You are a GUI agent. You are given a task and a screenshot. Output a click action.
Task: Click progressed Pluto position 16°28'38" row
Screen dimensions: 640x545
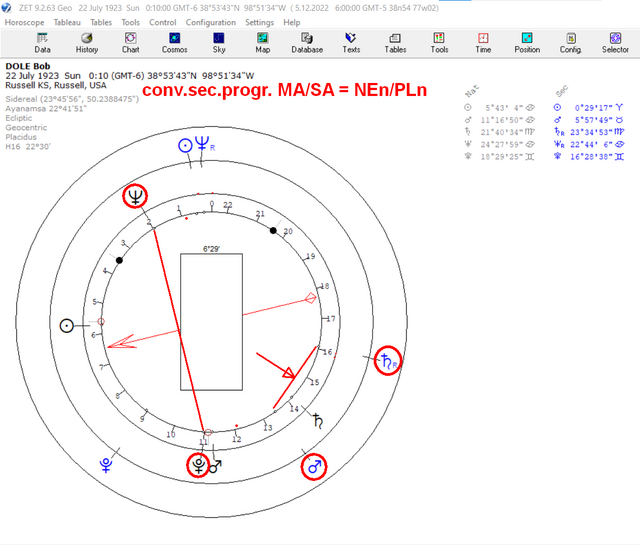click(589, 157)
